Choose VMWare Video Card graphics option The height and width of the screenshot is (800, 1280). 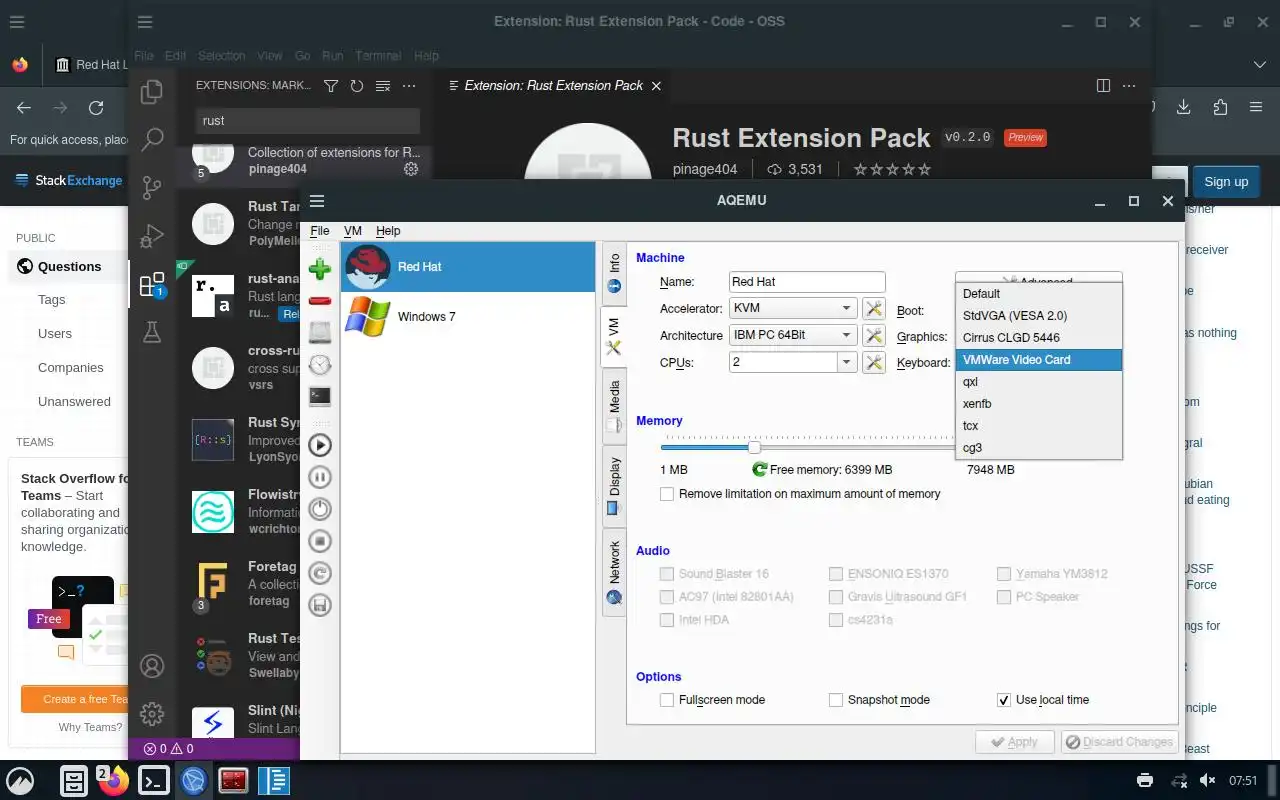click(x=1038, y=360)
